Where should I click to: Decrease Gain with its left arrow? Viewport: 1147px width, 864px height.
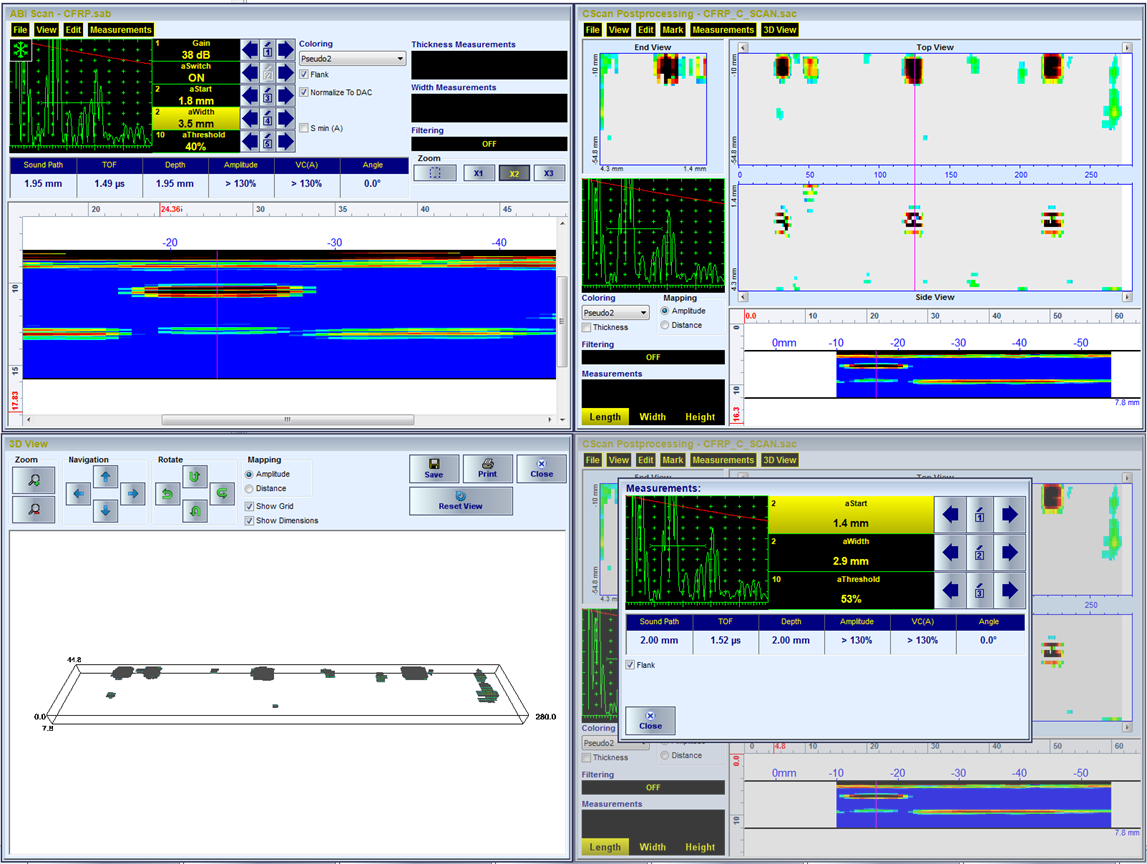click(249, 50)
